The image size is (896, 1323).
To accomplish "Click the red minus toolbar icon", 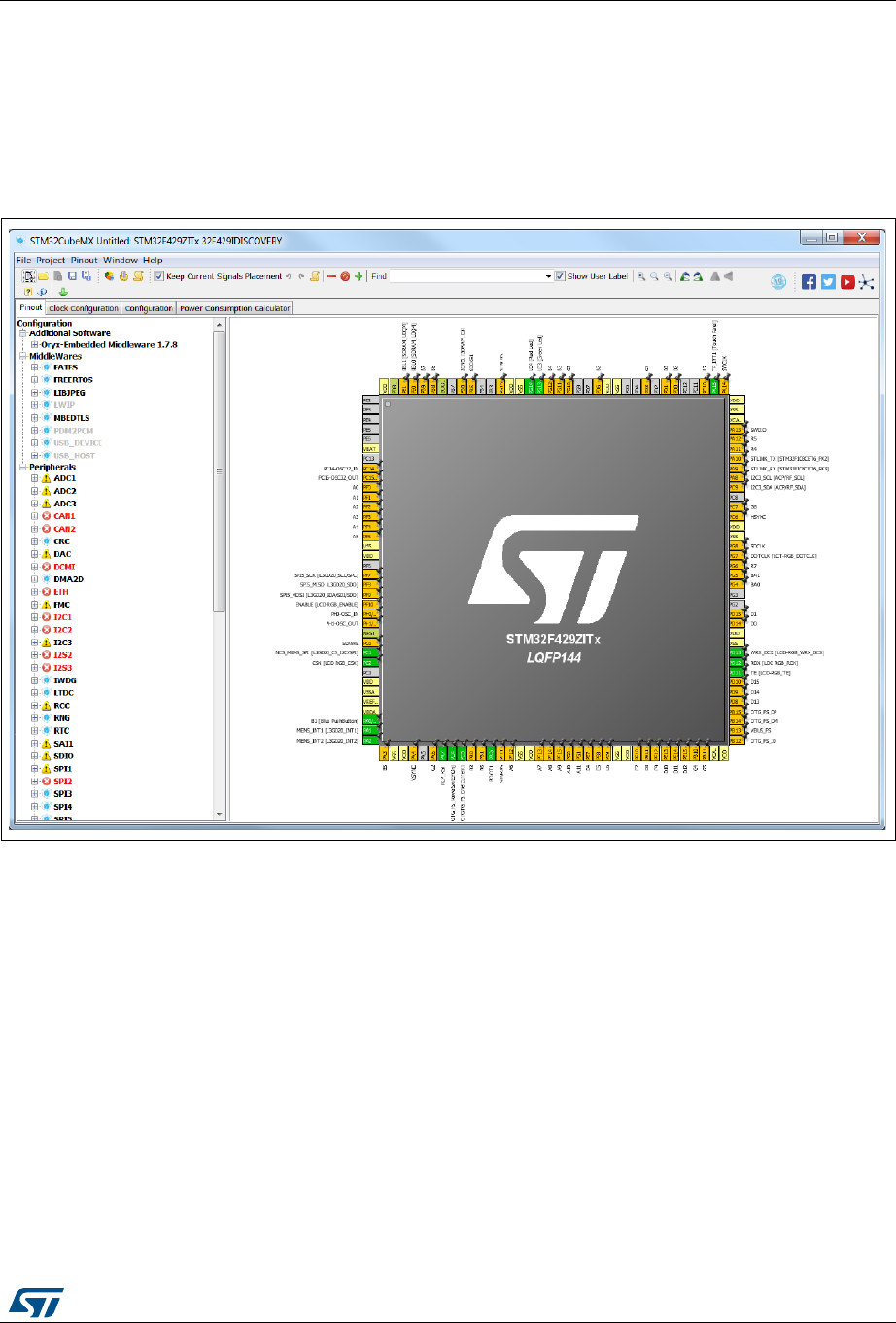I will click(x=330, y=277).
